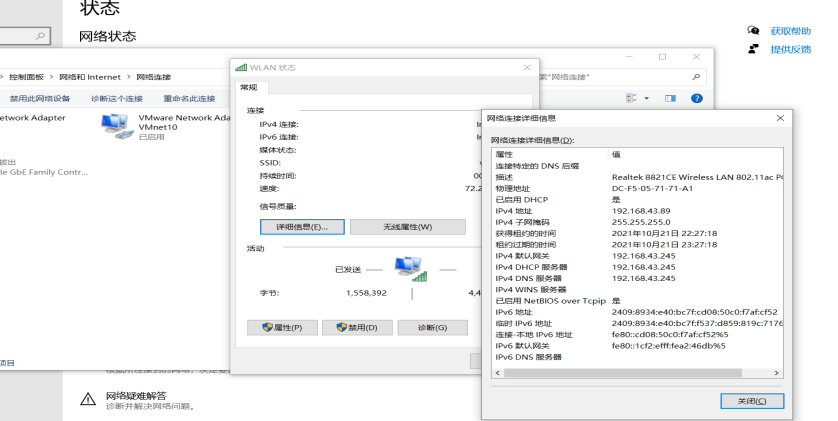Image resolution: width=838 pixels, height=421 pixels.
Task: Select the IPv4 DHCP 服务器 row
Action: pos(638,267)
